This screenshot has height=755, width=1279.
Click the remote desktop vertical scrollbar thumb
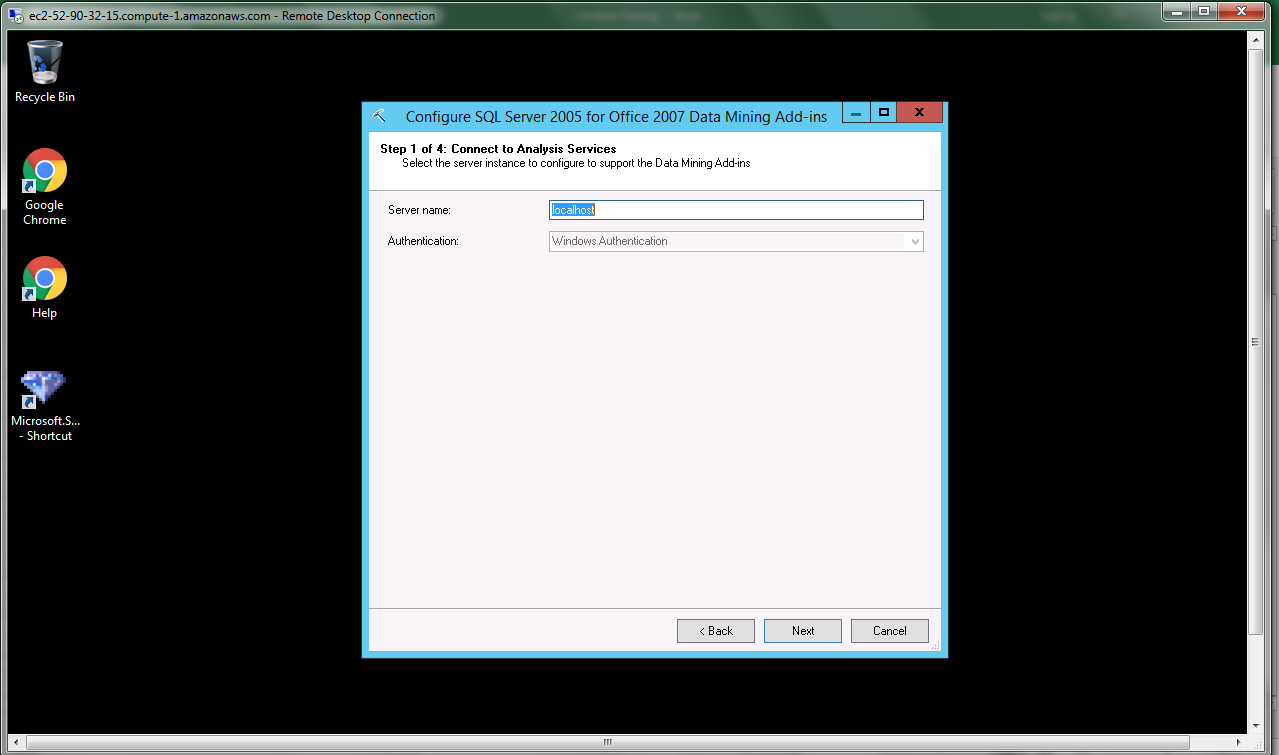(x=1256, y=340)
